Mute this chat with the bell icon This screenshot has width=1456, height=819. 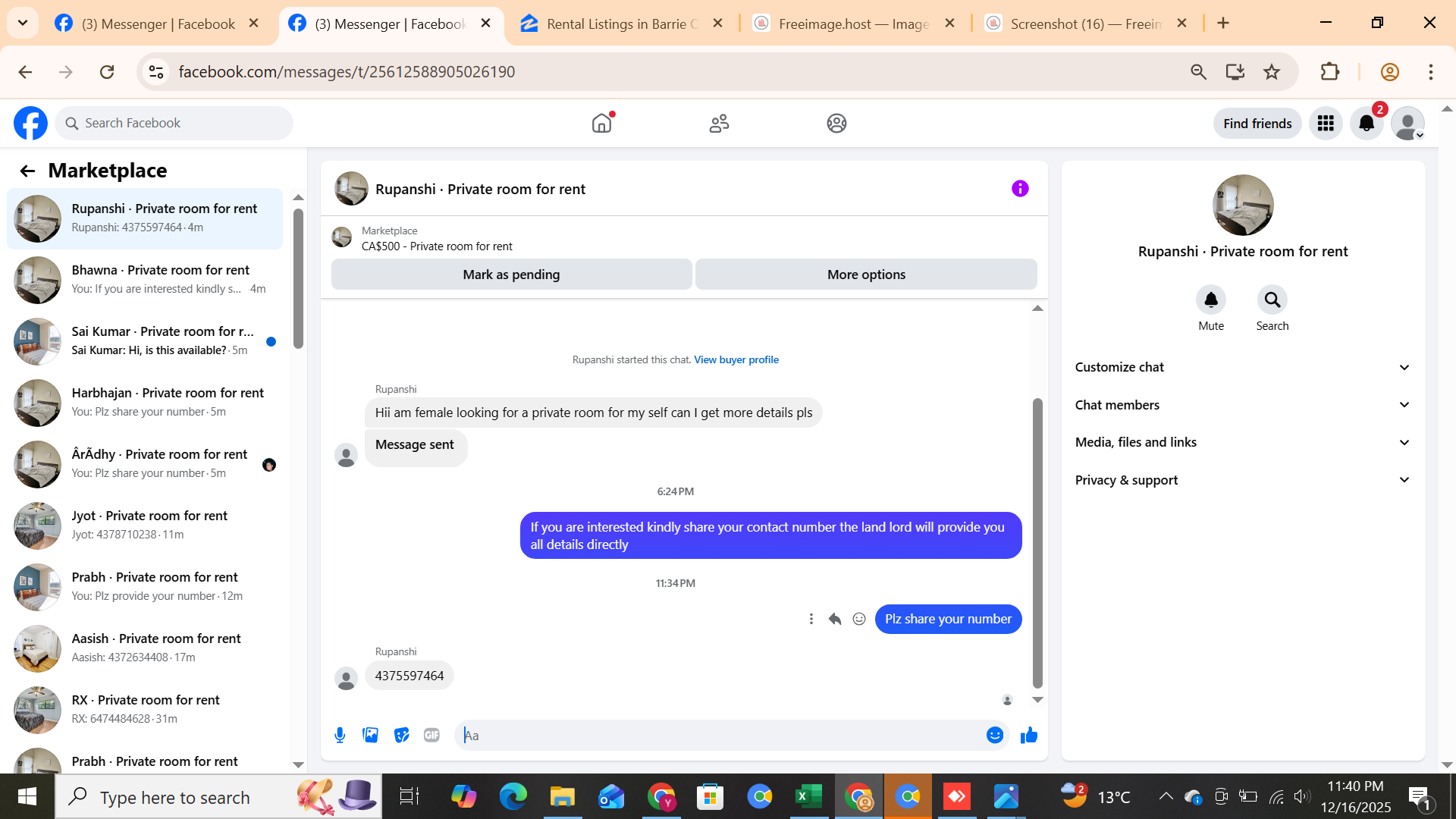1211,300
